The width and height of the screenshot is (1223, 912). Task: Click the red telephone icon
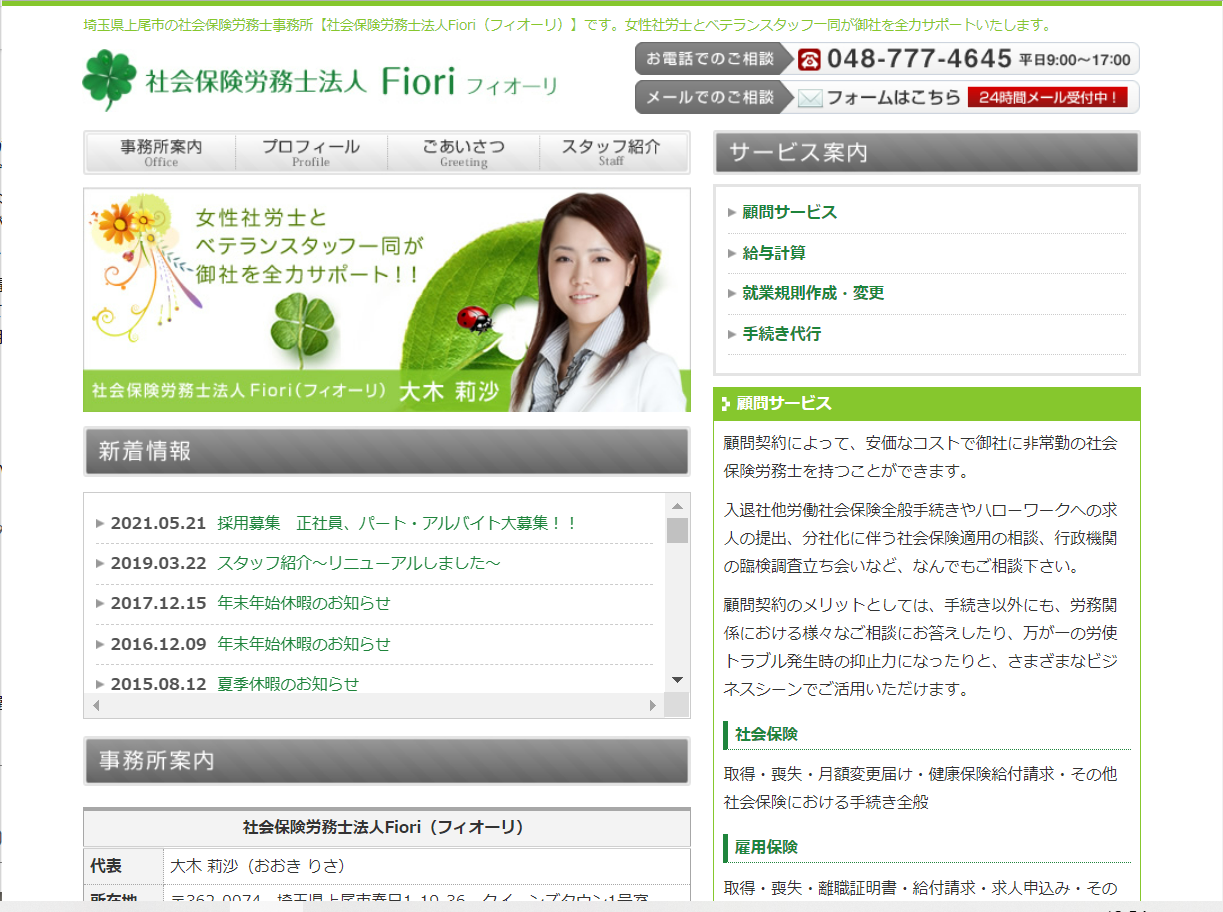tap(809, 60)
